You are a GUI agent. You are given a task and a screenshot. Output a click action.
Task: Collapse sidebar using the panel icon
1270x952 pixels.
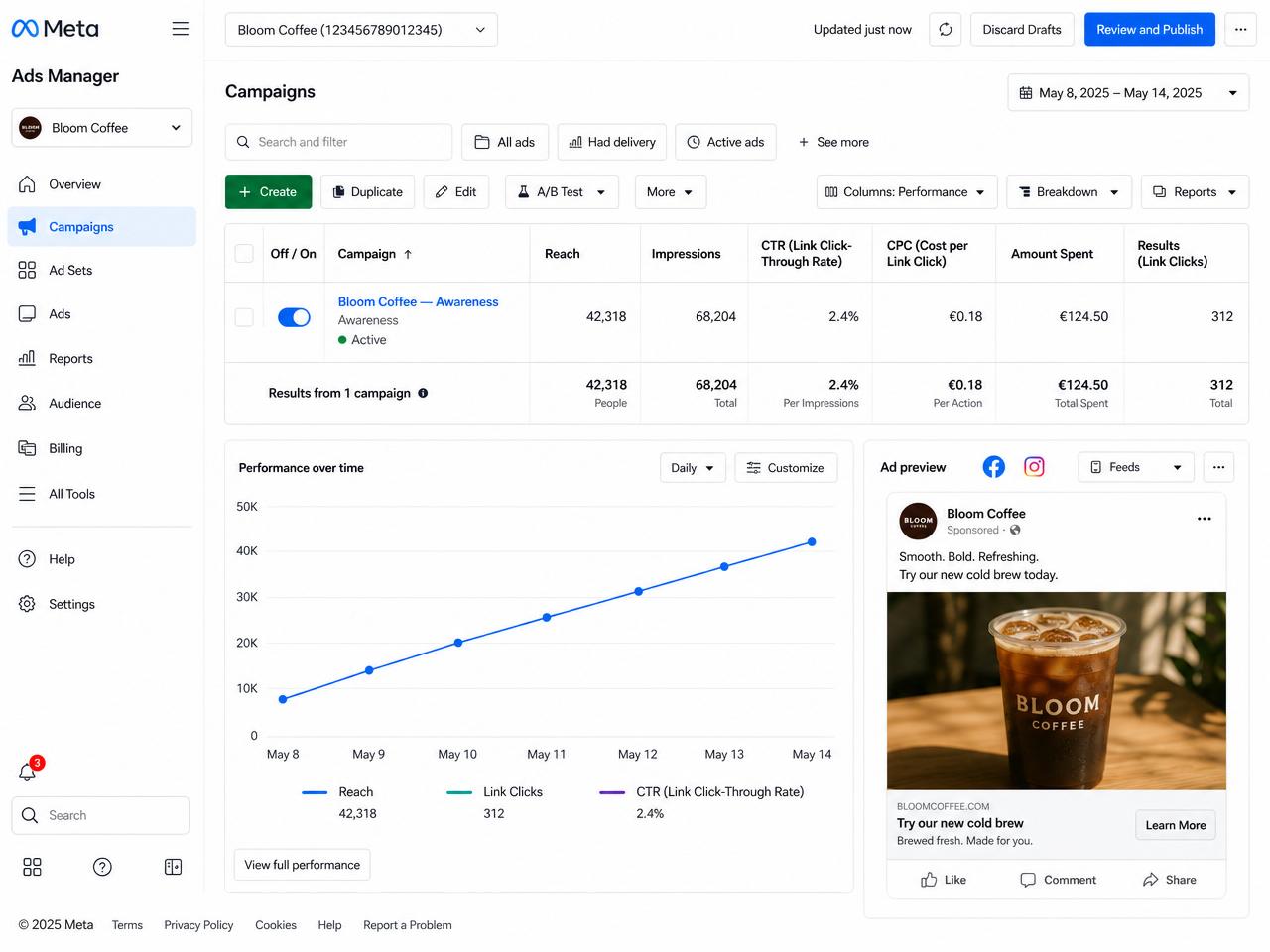tap(173, 867)
